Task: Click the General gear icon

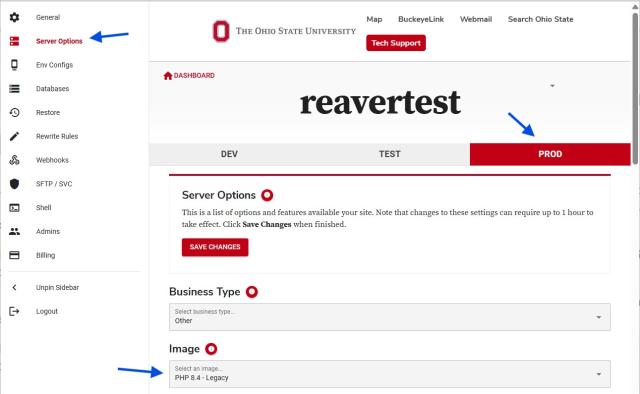Action: [14, 18]
